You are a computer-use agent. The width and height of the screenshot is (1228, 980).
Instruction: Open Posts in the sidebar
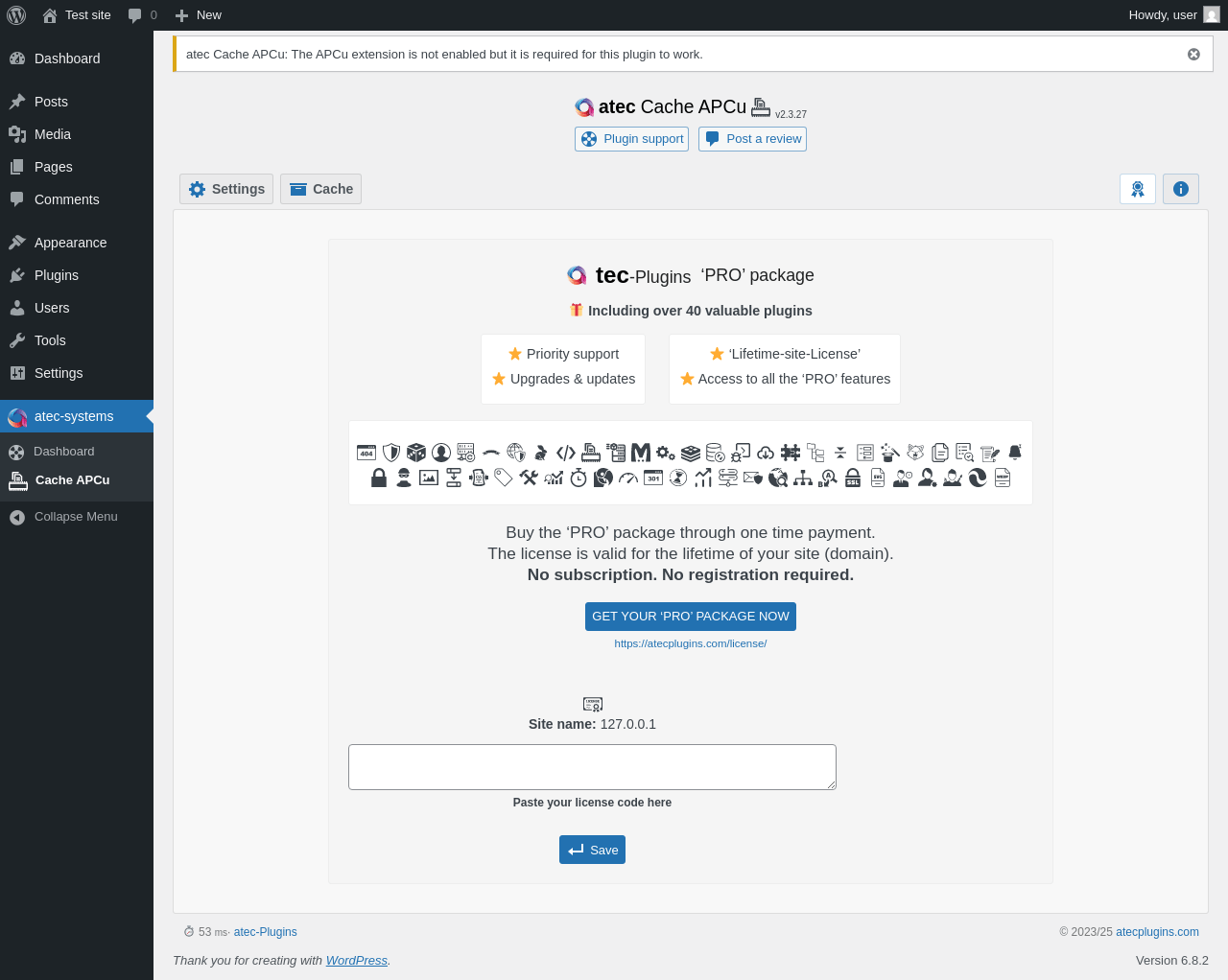click(77, 102)
